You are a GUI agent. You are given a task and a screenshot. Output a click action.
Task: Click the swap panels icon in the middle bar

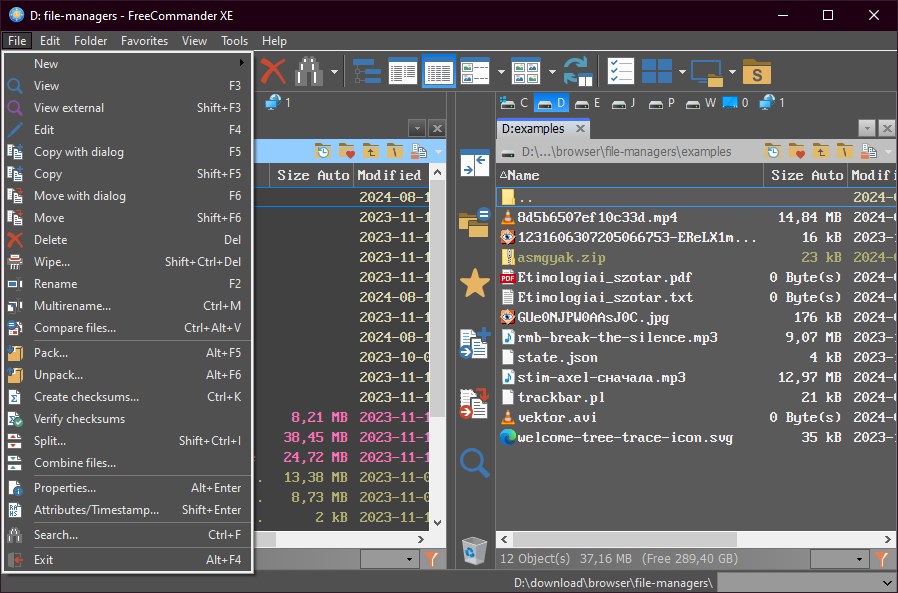click(x=473, y=164)
